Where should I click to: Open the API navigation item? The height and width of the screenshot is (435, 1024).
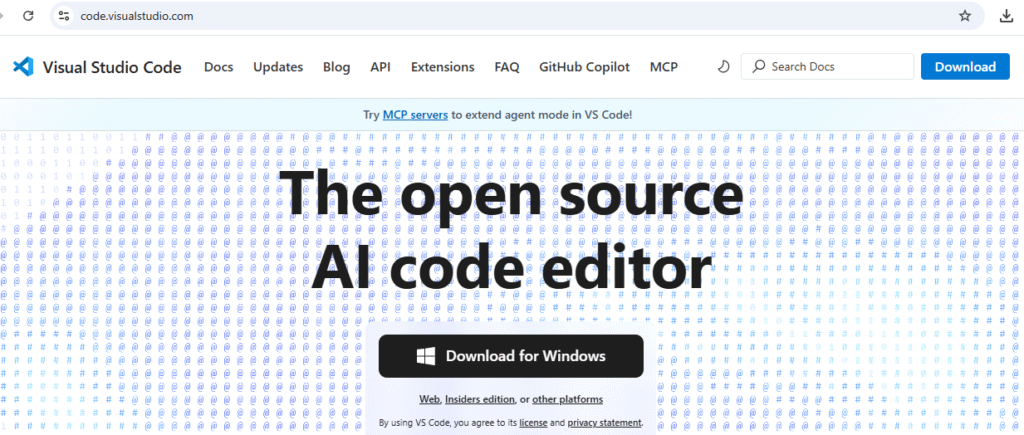[380, 67]
